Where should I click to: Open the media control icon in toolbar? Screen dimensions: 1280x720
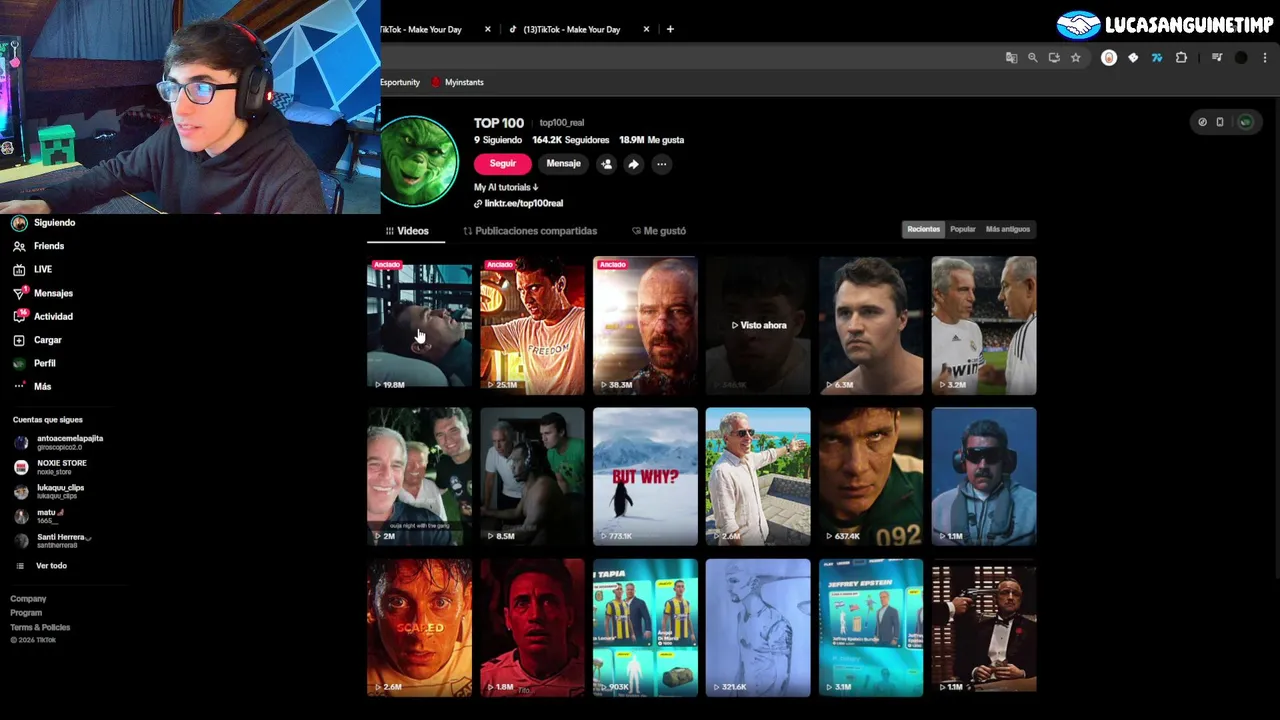1217,58
